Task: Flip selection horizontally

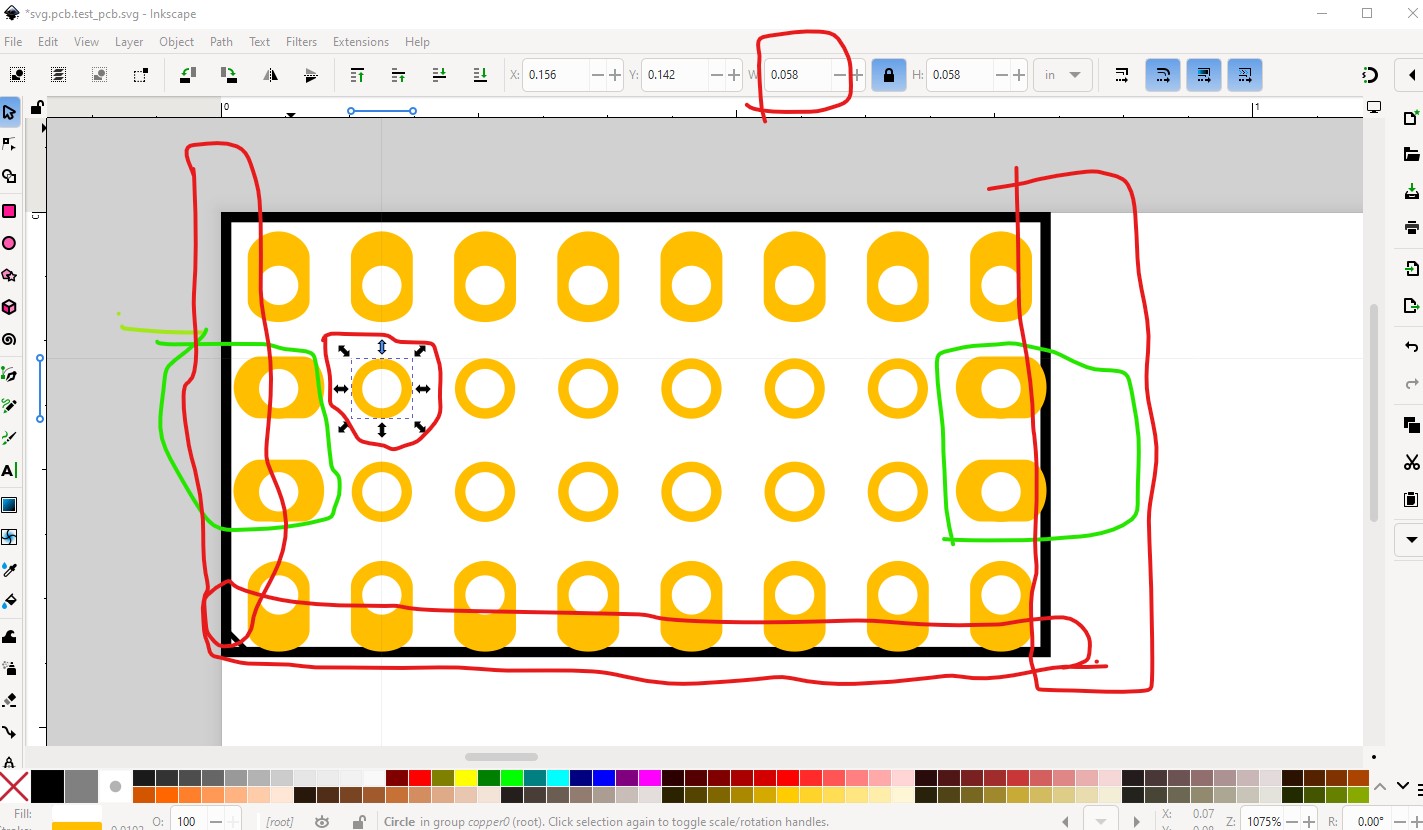Action: (x=270, y=75)
